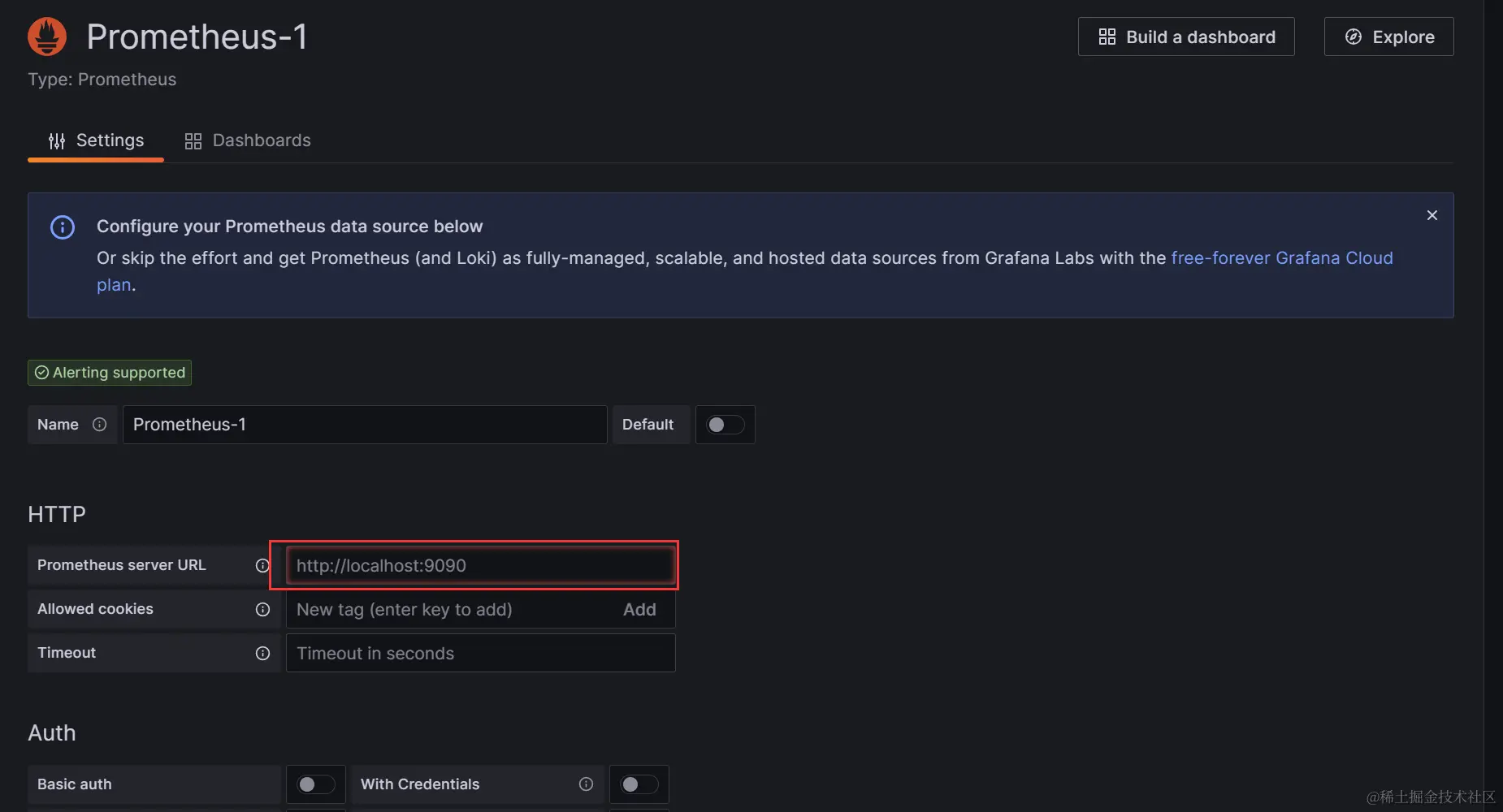Enable the With Credentials toggle
1503x812 pixels.
click(639, 784)
